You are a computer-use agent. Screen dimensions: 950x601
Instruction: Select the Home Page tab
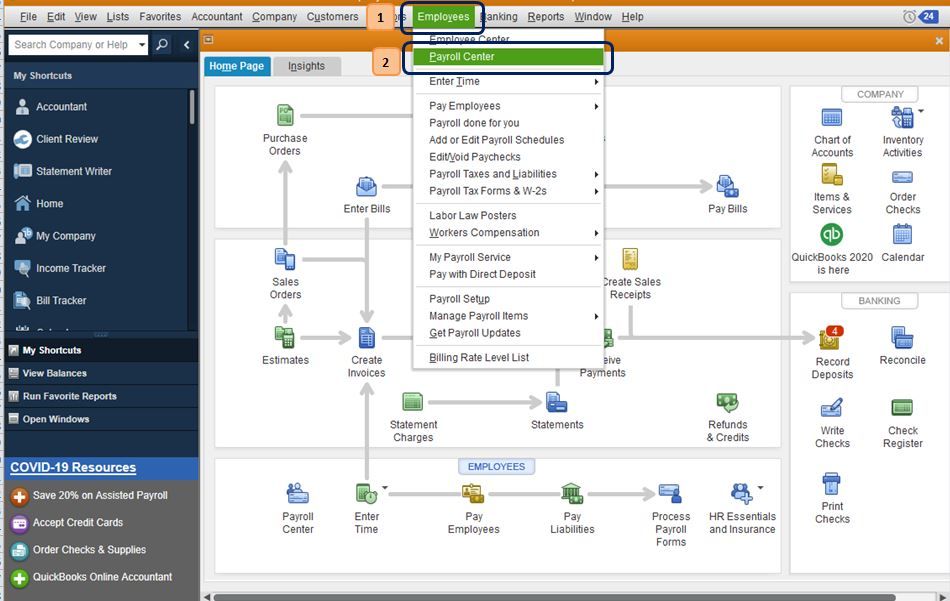[x=236, y=66]
